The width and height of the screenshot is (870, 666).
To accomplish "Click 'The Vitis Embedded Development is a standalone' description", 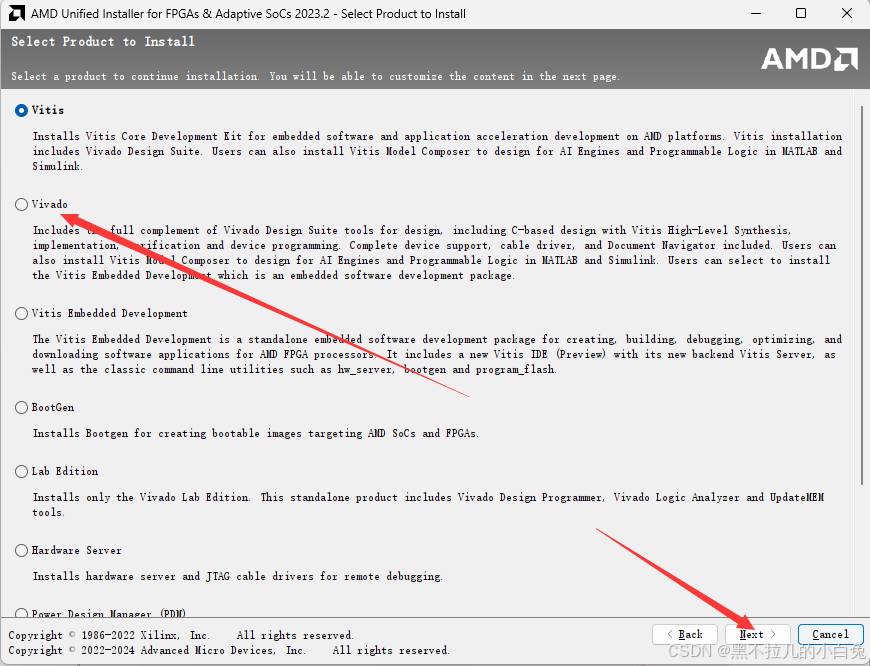I will [x=437, y=354].
